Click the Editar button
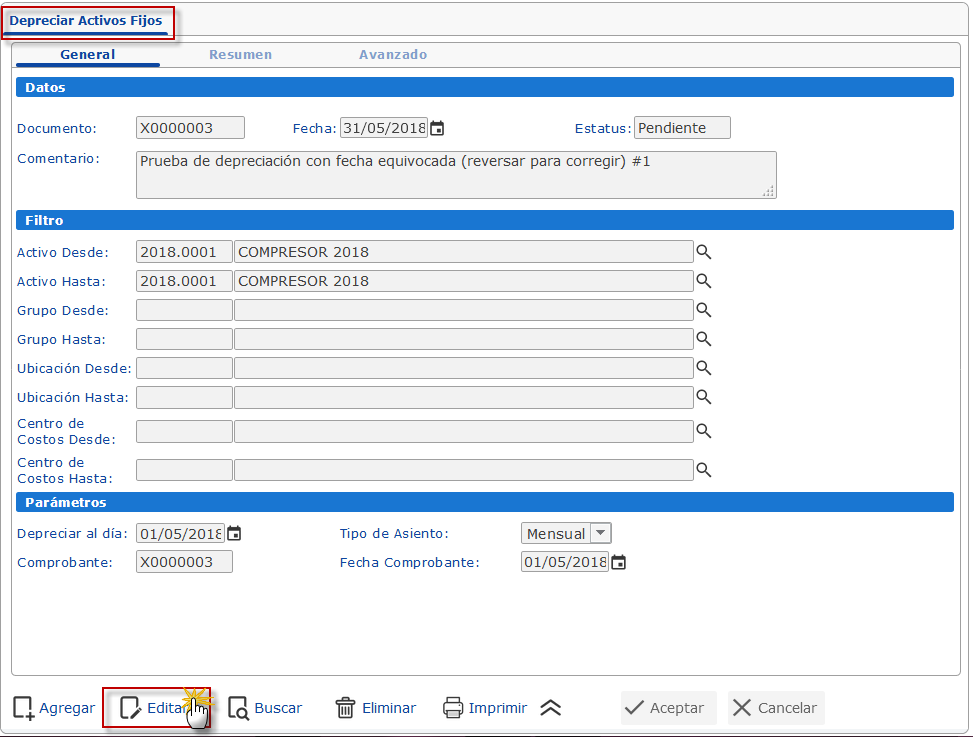This screenshot has width=973, height=737. (x=156, y=708)
